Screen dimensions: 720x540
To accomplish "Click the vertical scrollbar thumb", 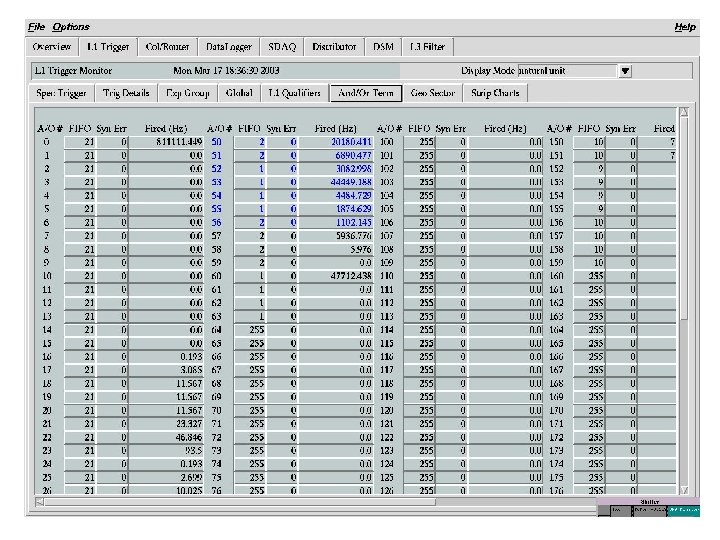I will pyautogui.click(x=684, y=218).
